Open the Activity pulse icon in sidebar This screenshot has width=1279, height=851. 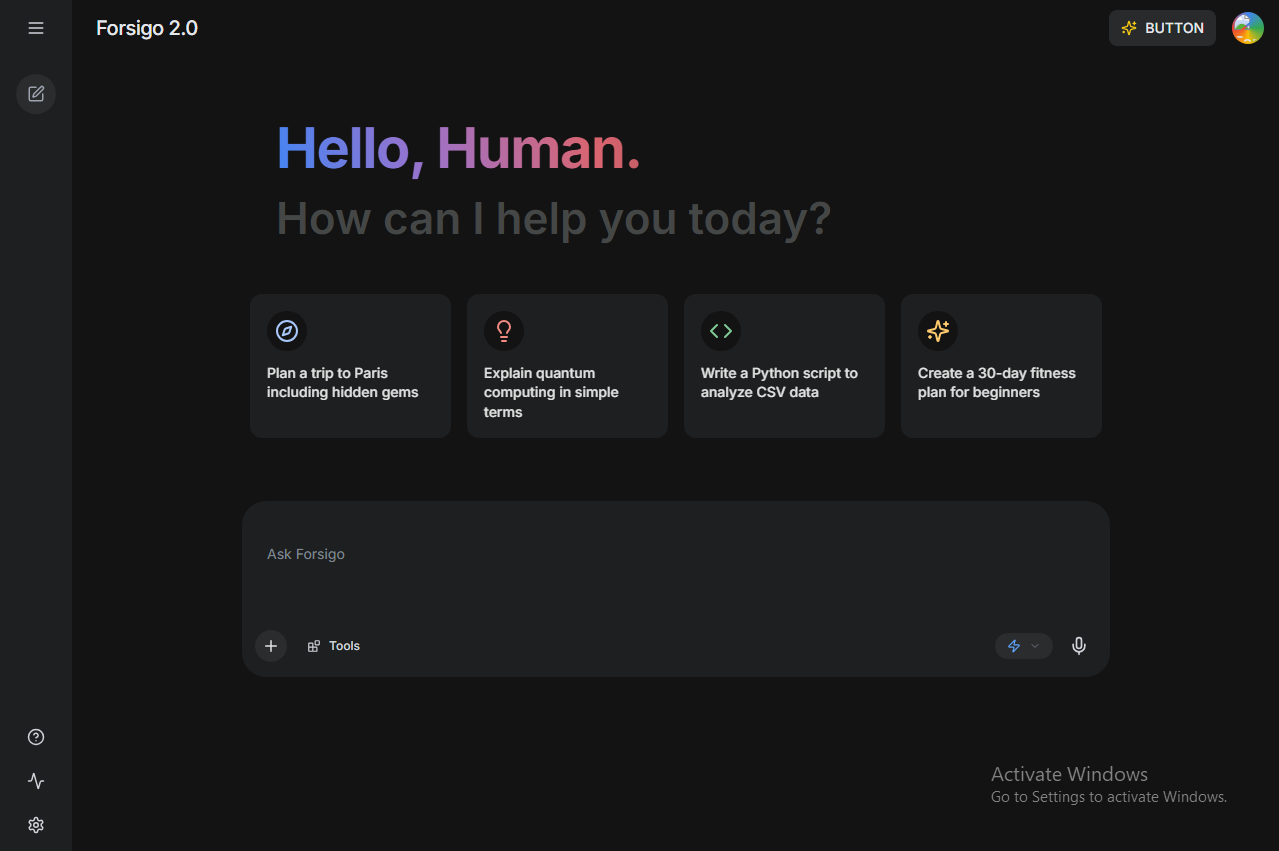coord(36,781)
